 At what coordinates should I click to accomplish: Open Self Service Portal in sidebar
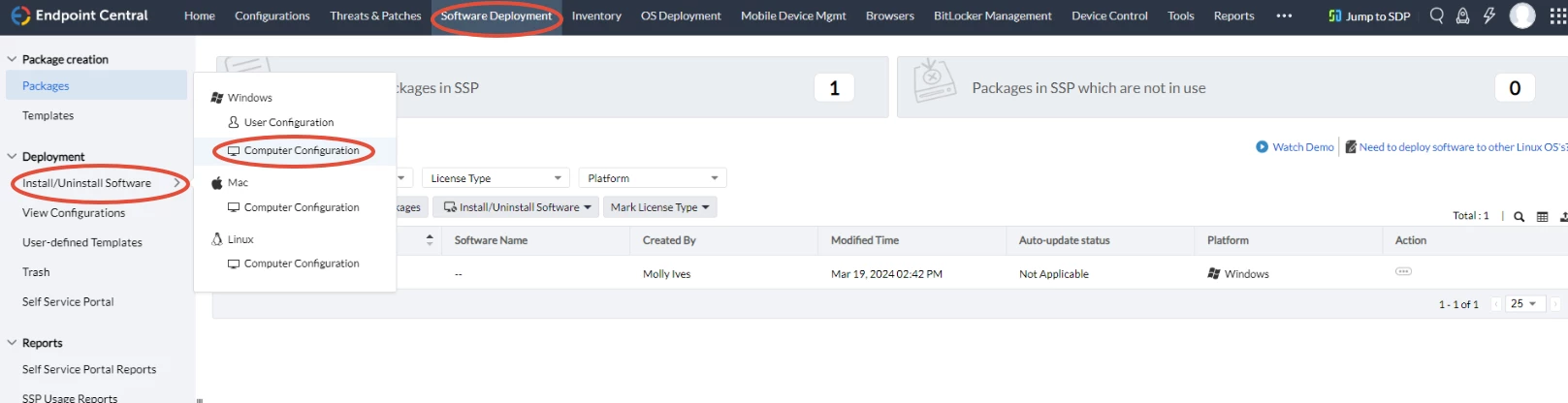(68, 301)
